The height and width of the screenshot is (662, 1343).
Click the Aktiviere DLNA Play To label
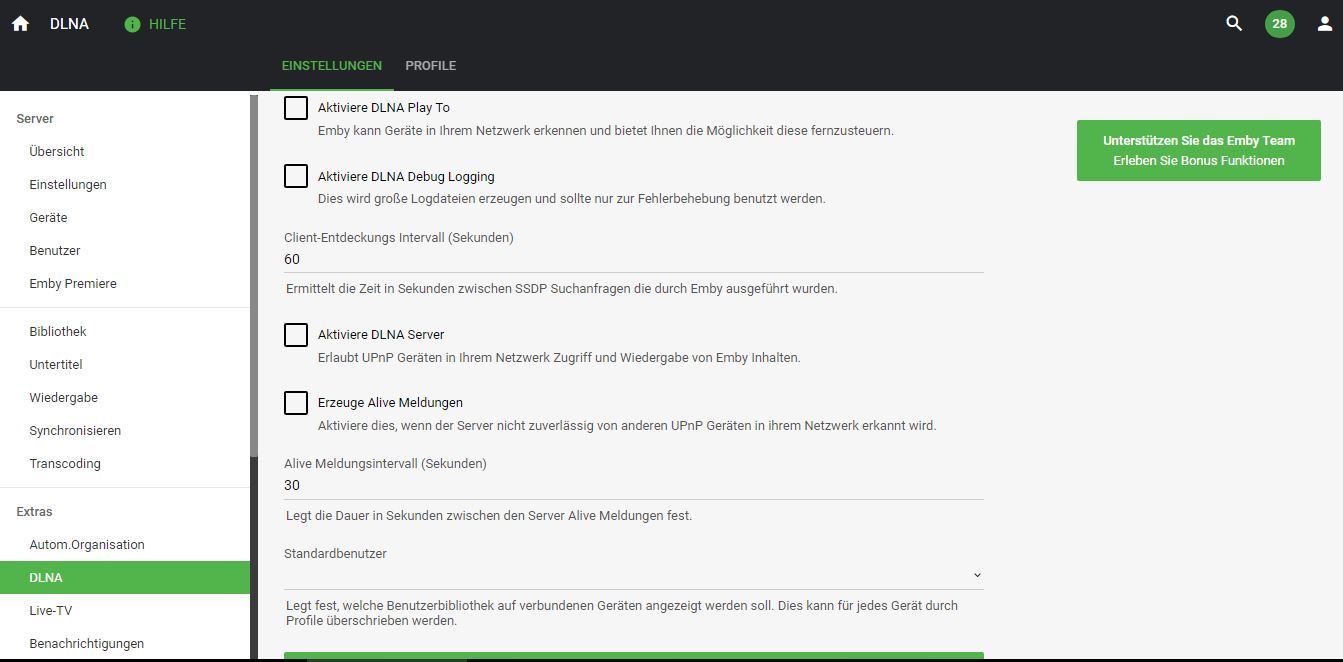384,108
